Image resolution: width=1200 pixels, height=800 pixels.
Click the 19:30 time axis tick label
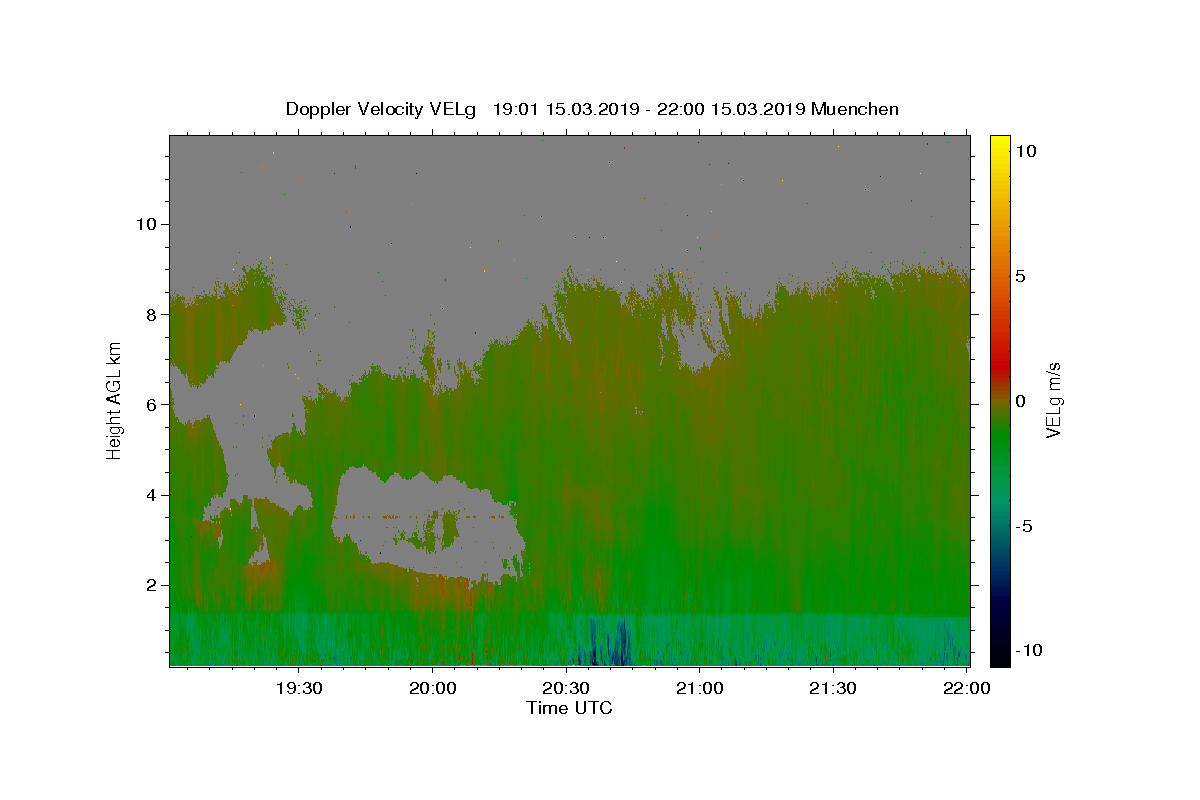pyautogui.click(x=299, y=688)
